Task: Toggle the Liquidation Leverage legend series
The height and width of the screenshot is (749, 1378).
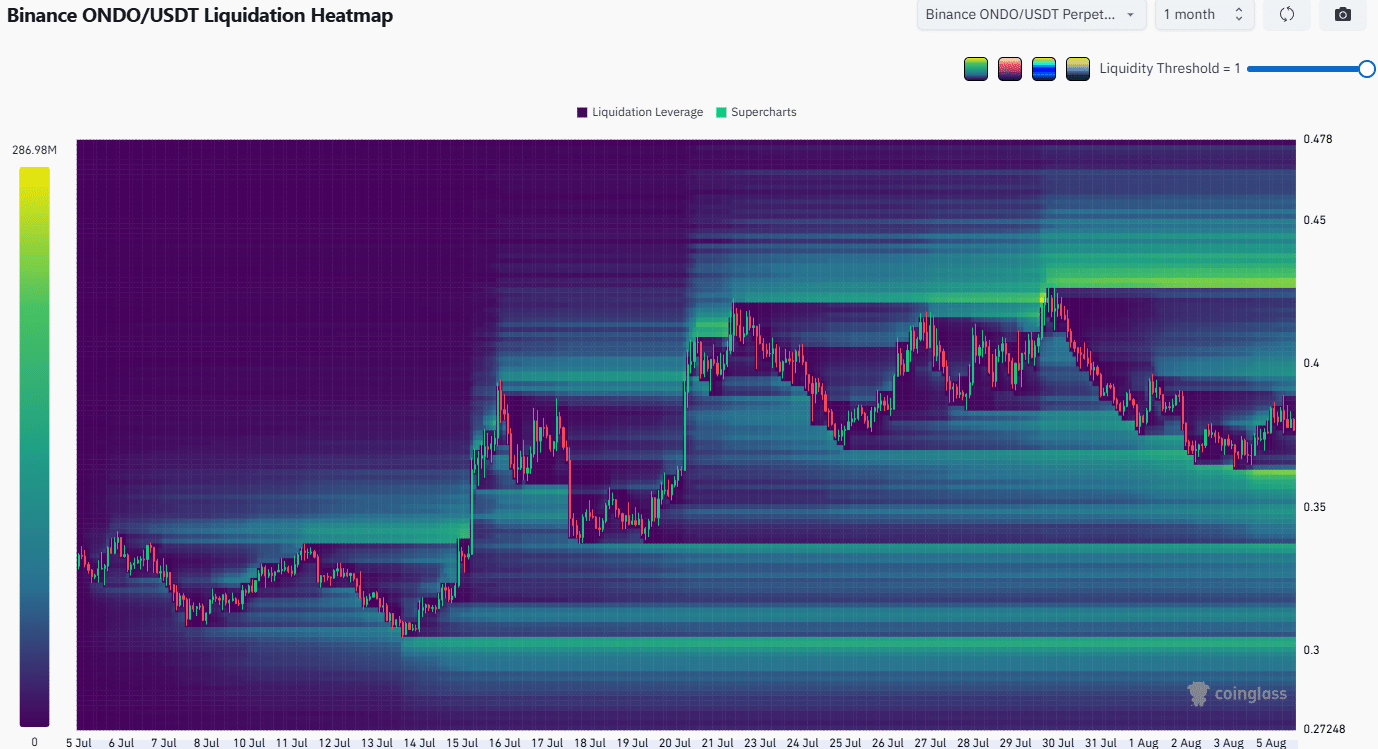Action: coord(640,112)
